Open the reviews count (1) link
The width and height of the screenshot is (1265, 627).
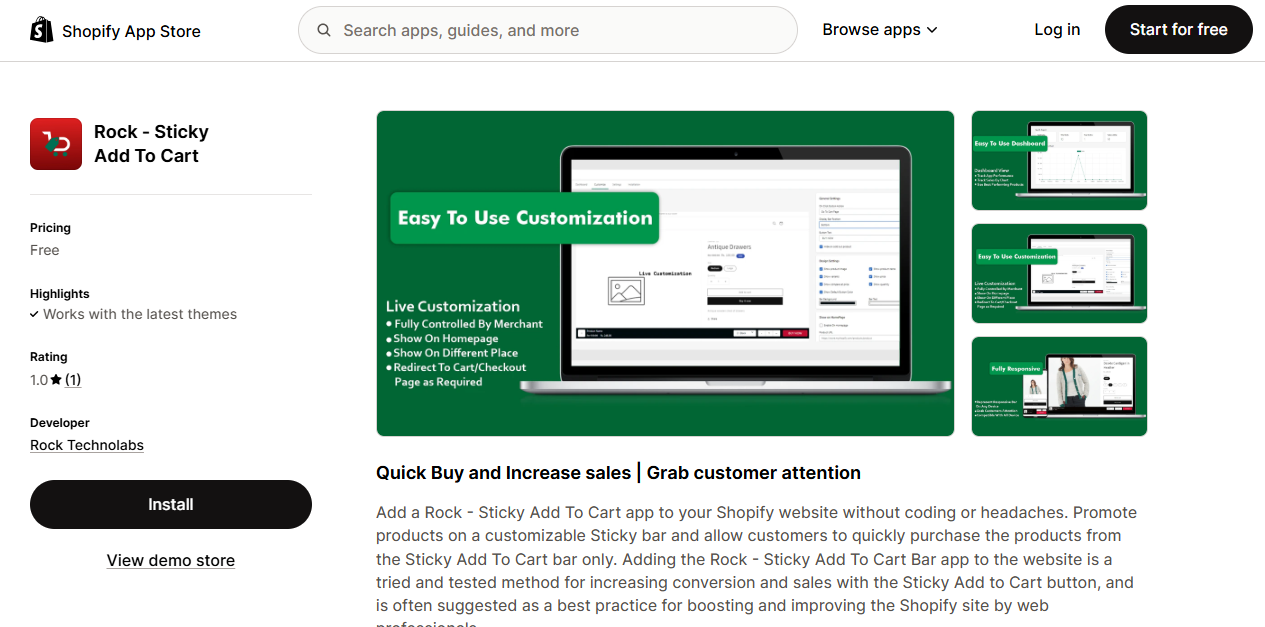(x=73, y=380)
